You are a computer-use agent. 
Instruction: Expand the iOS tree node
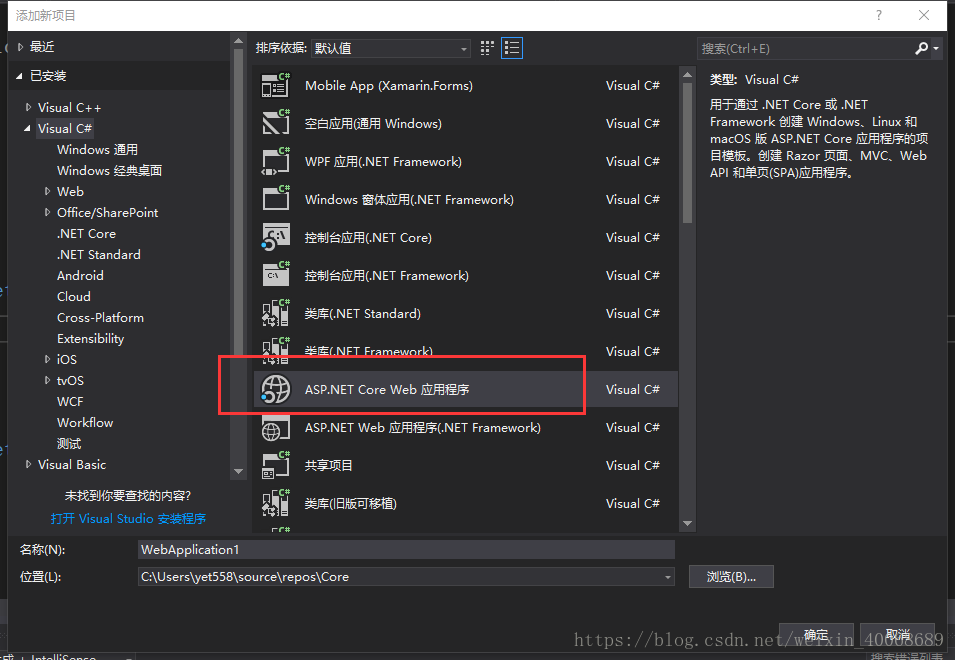(48, 359)
